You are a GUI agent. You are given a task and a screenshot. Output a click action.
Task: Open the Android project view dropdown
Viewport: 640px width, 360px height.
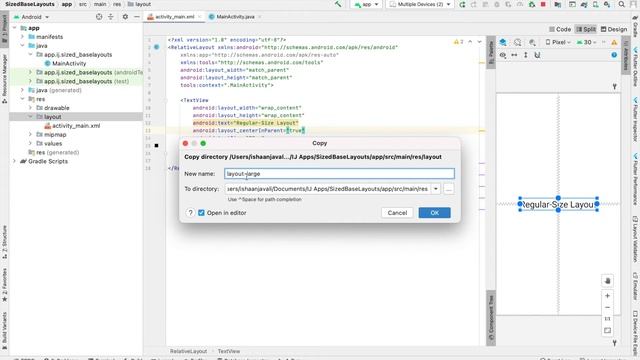tap(31, 17)
